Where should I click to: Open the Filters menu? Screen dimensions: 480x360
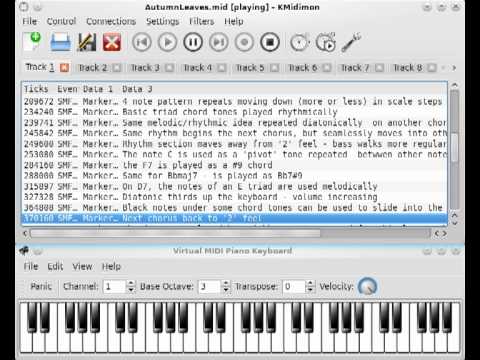point(201,21)
